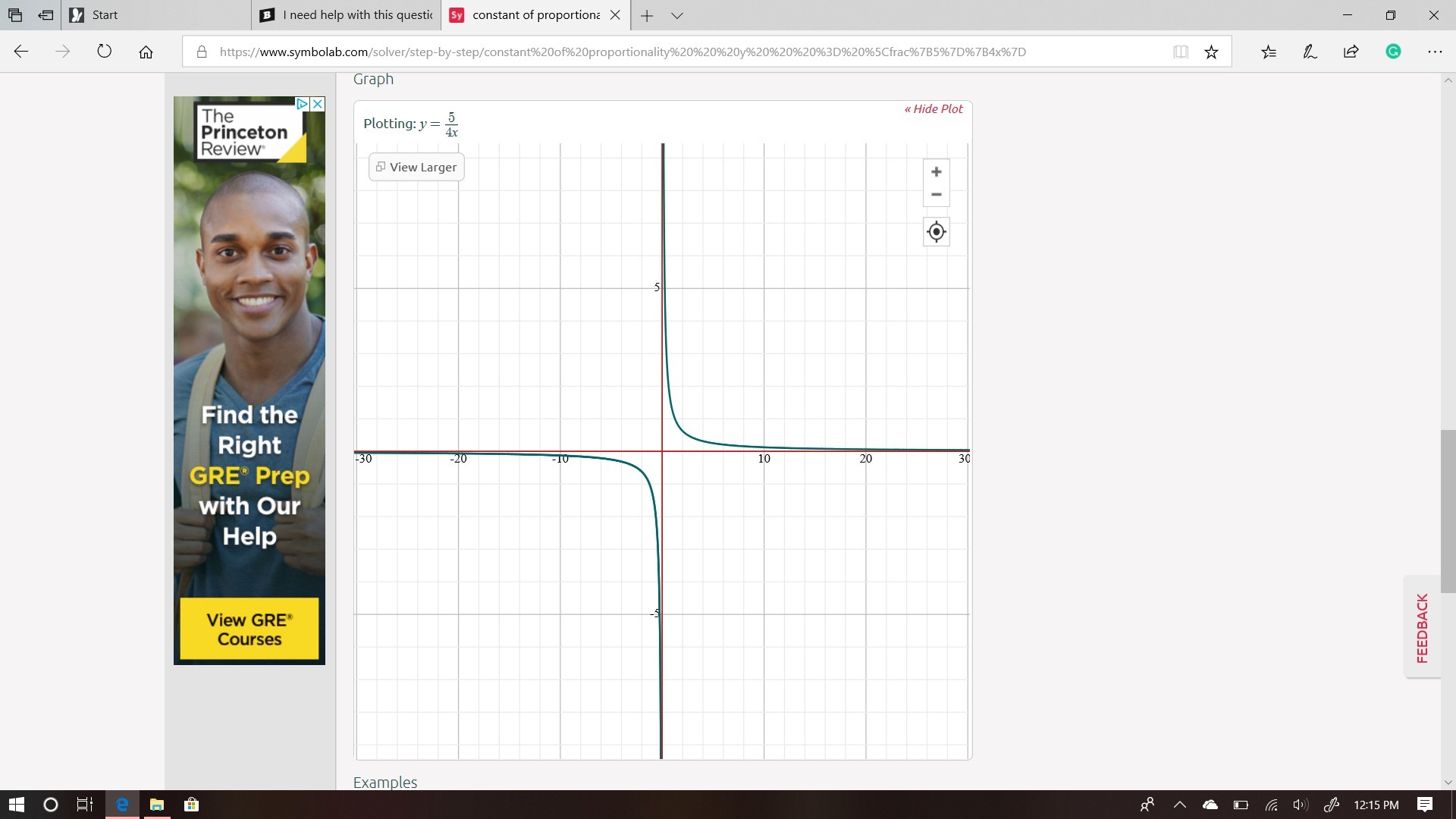
Task: Zoom out on the graph plot
Action: (936, 195)
